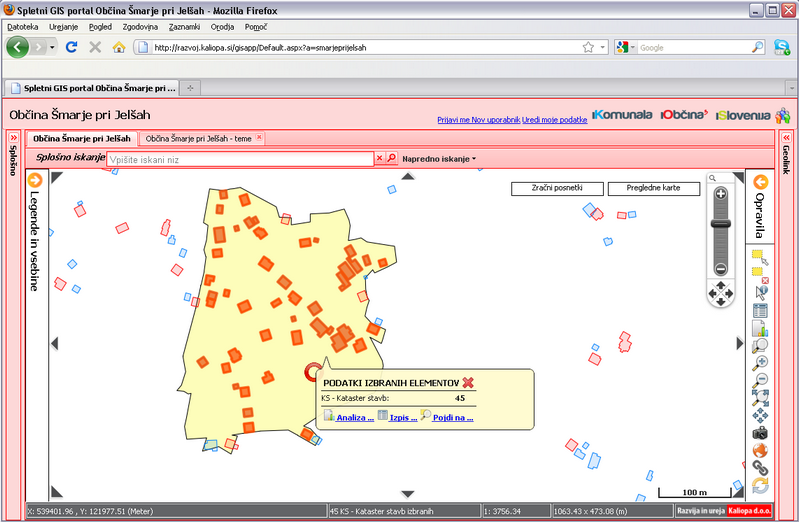
Task: Collapse the Opravila panel with orange arrow
Action: (760, 182)
